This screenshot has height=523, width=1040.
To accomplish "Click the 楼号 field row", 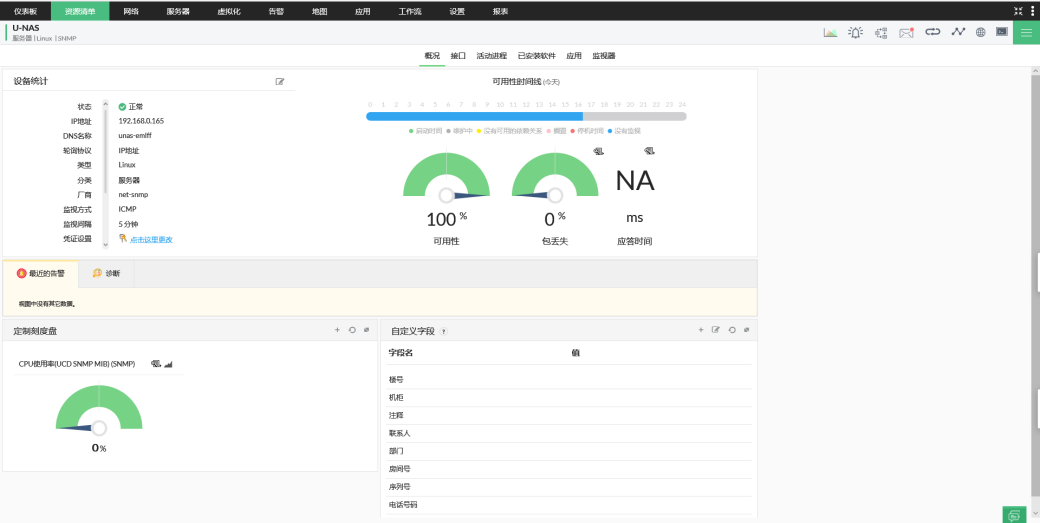I will click(568, 380).
